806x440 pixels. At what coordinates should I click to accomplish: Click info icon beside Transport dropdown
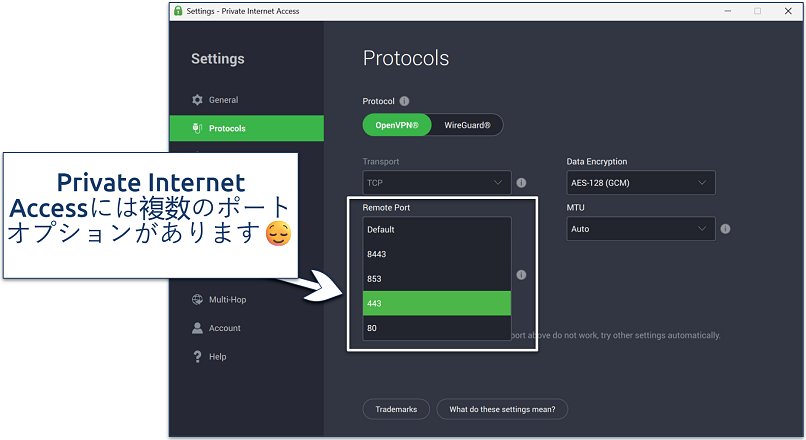click(x=521, y=184)
